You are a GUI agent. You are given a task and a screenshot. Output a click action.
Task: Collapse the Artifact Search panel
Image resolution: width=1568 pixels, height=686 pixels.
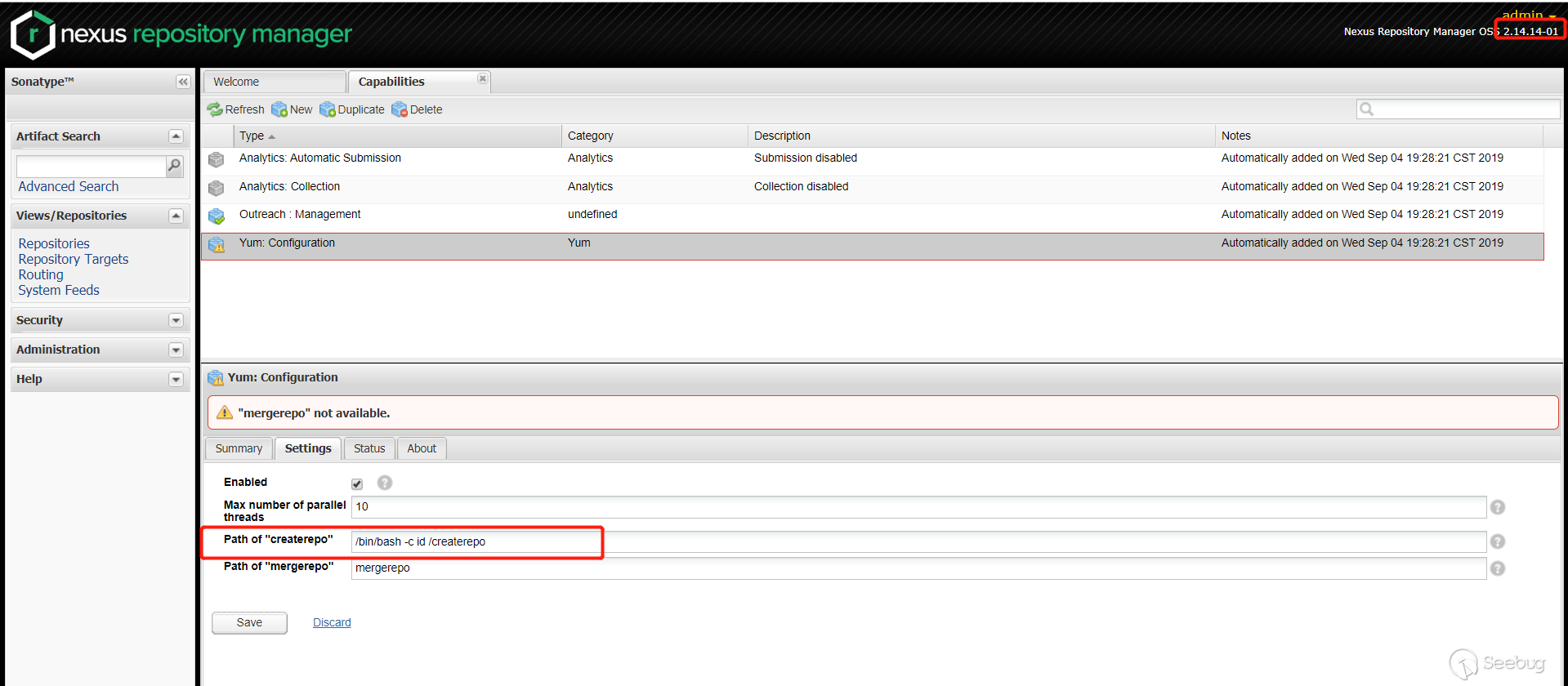(176, 136)
